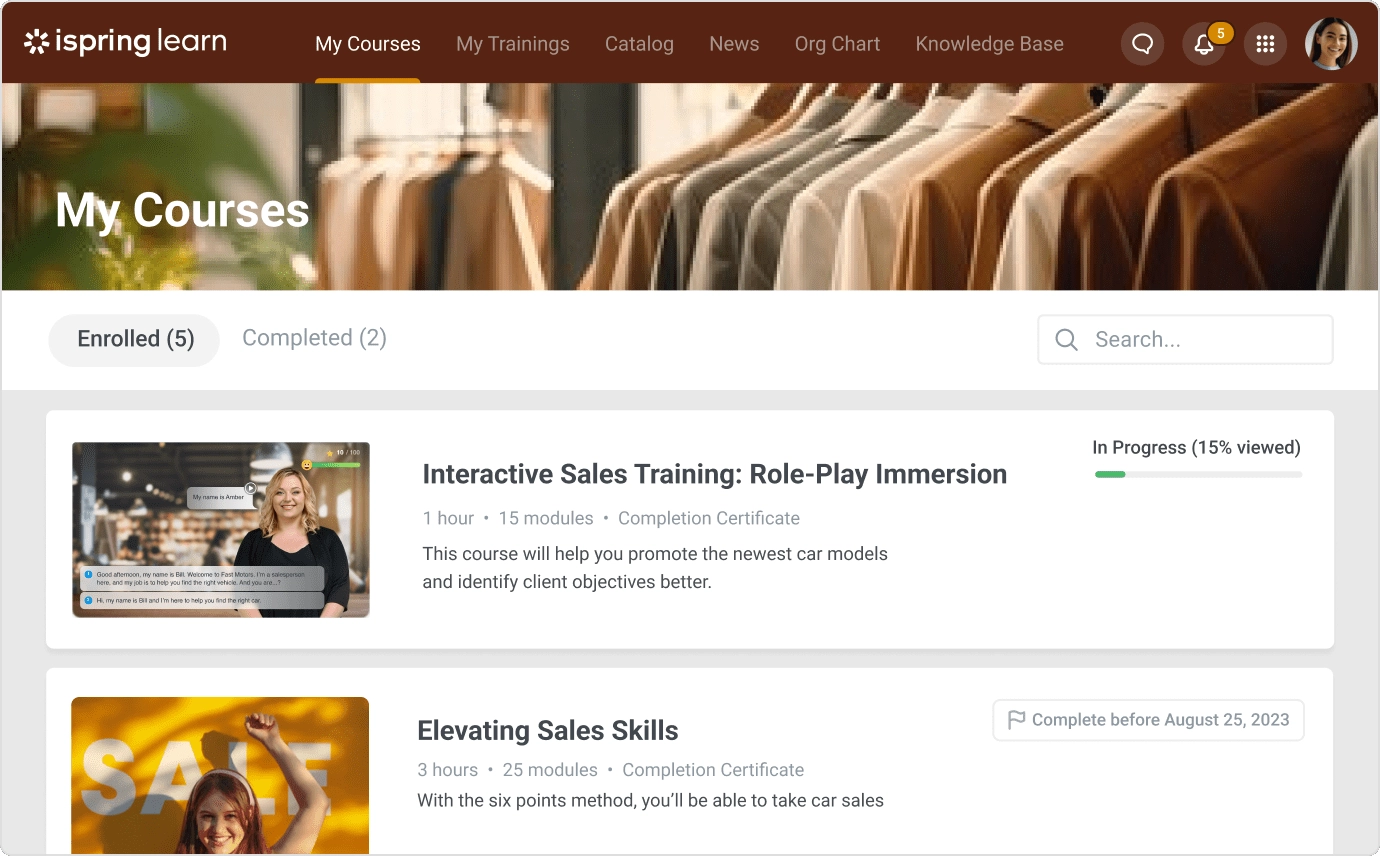Open the apps grid menu
This screenshot has width=1380, height=856.
click(1265, 44)
